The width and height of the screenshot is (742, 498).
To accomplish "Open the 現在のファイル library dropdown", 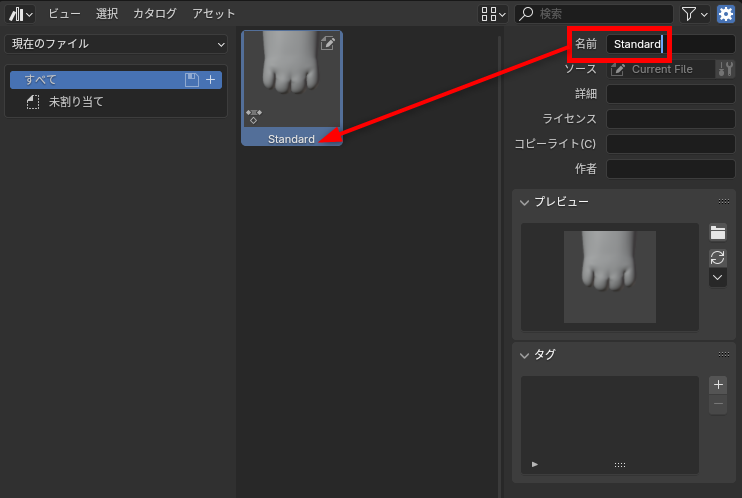I will coord(117,44).
